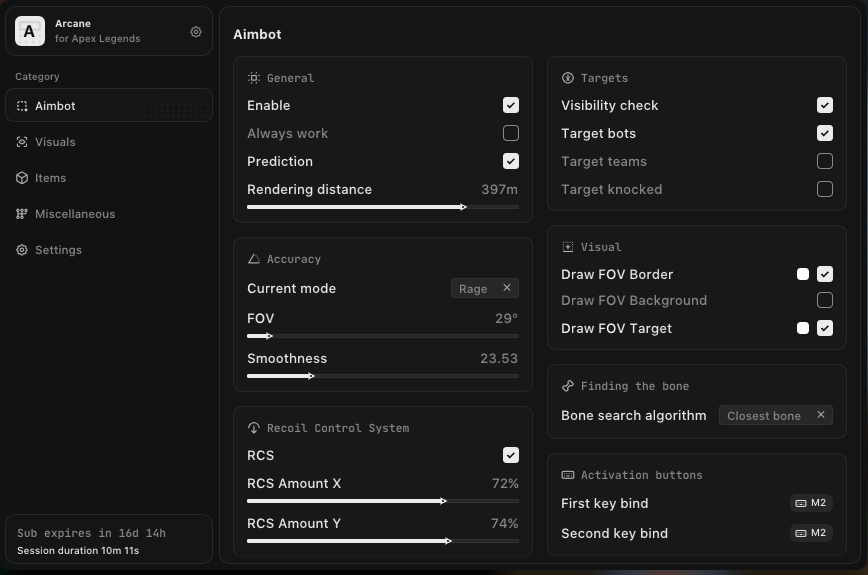Open the Bone search algorithm dropdown
868x575 pixels.
point(764,415)
